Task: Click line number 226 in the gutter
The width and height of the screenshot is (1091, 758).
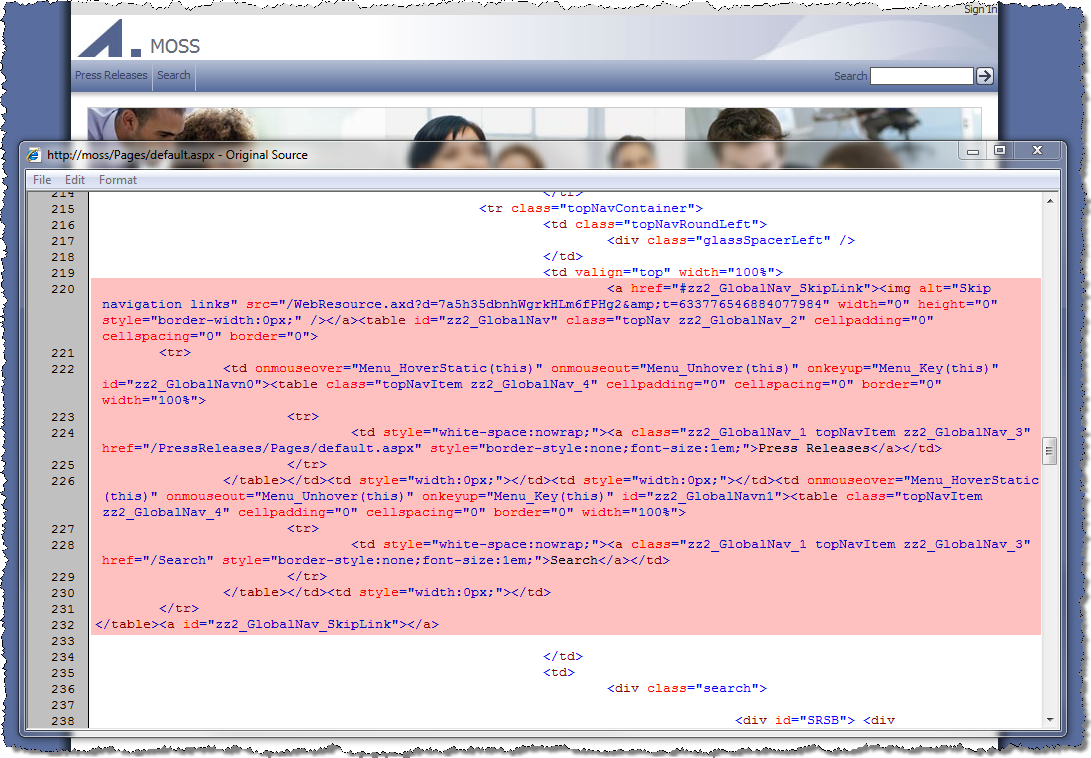Action: [63, 481]
